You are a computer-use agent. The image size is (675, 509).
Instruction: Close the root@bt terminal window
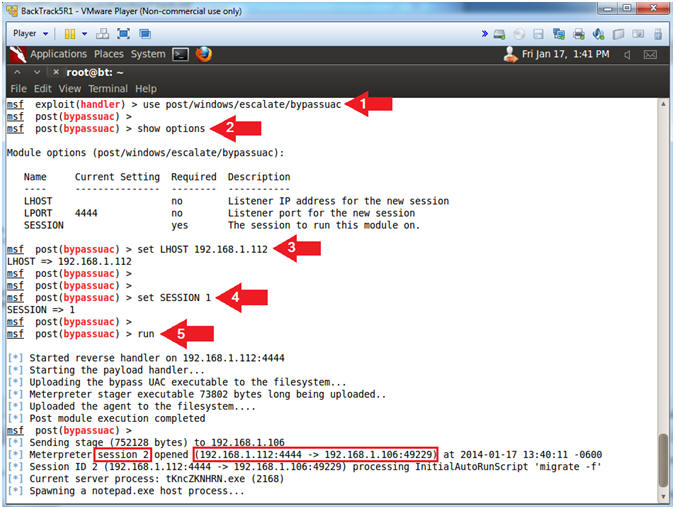click(56, 72)
